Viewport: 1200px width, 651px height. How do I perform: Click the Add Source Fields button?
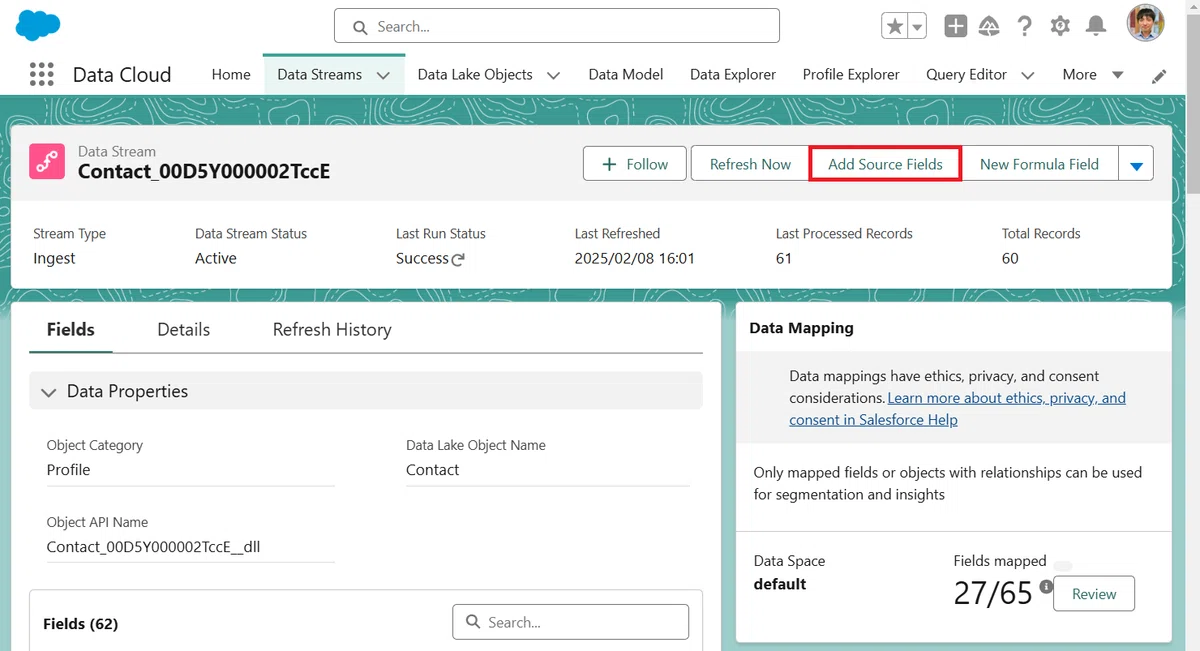885,164
